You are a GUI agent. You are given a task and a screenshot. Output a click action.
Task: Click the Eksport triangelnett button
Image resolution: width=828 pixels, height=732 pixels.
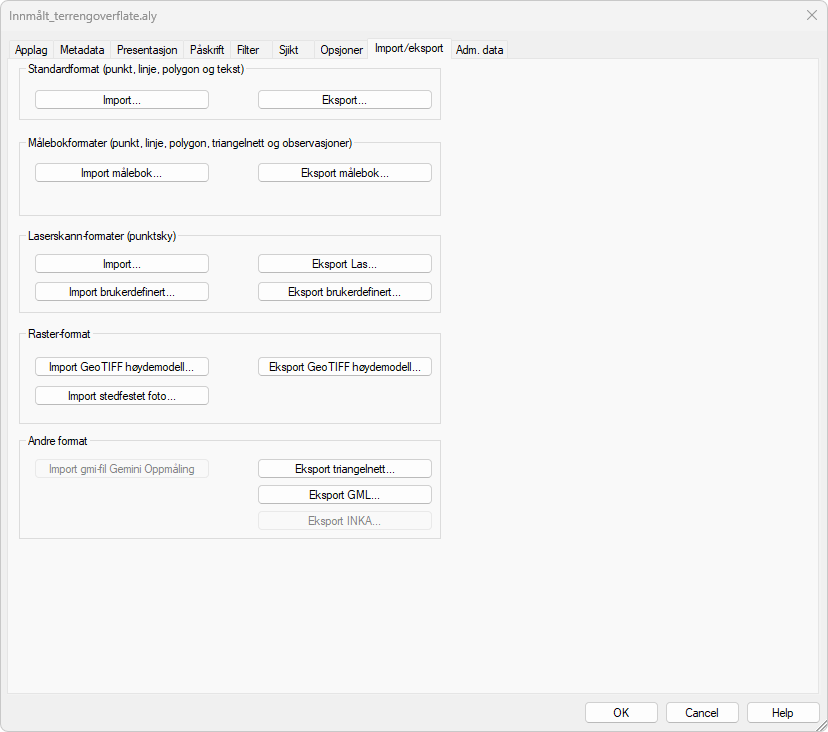click(345, 469)
